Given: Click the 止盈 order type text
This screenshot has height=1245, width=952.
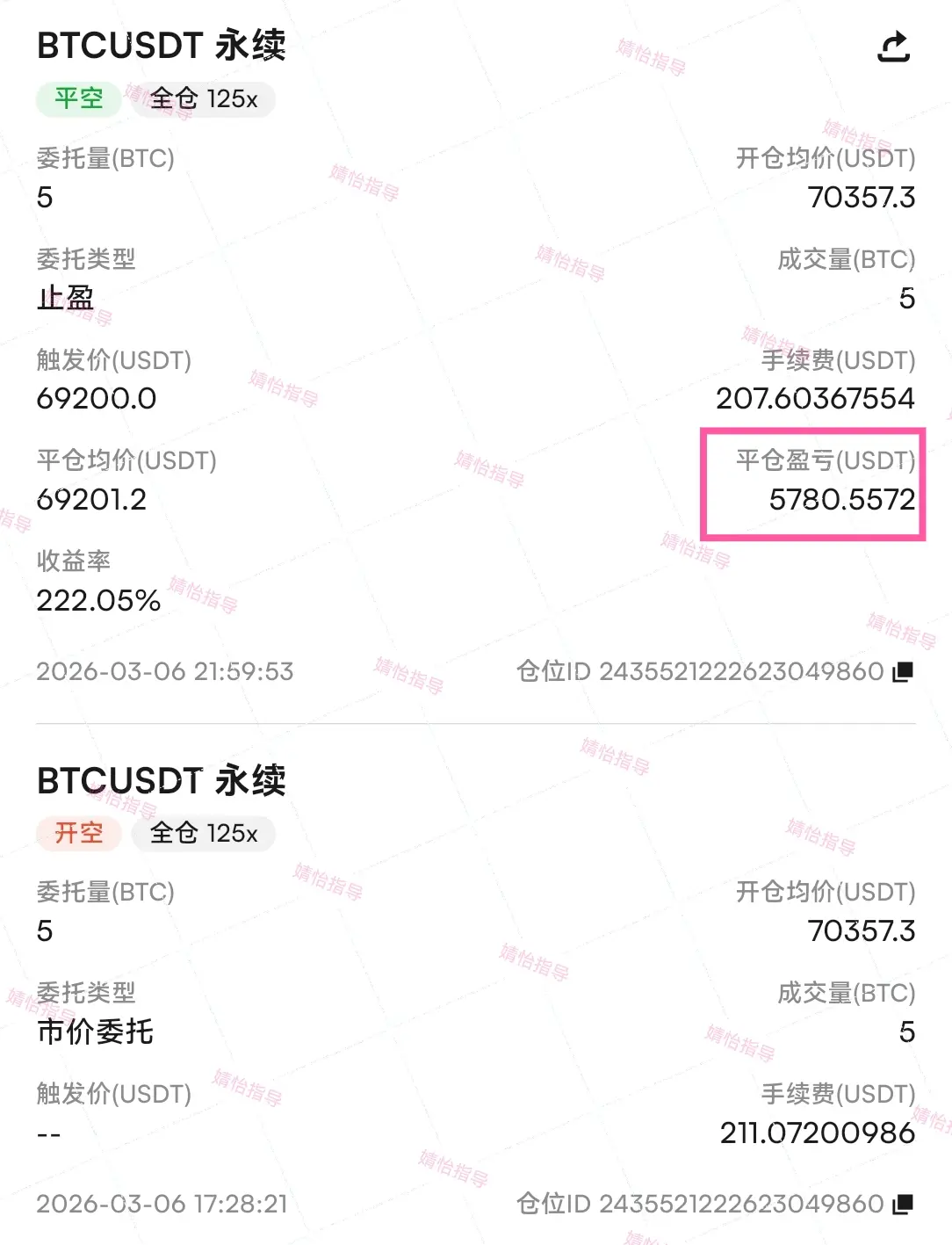Looking at the screenshot, I should [65, 298].
